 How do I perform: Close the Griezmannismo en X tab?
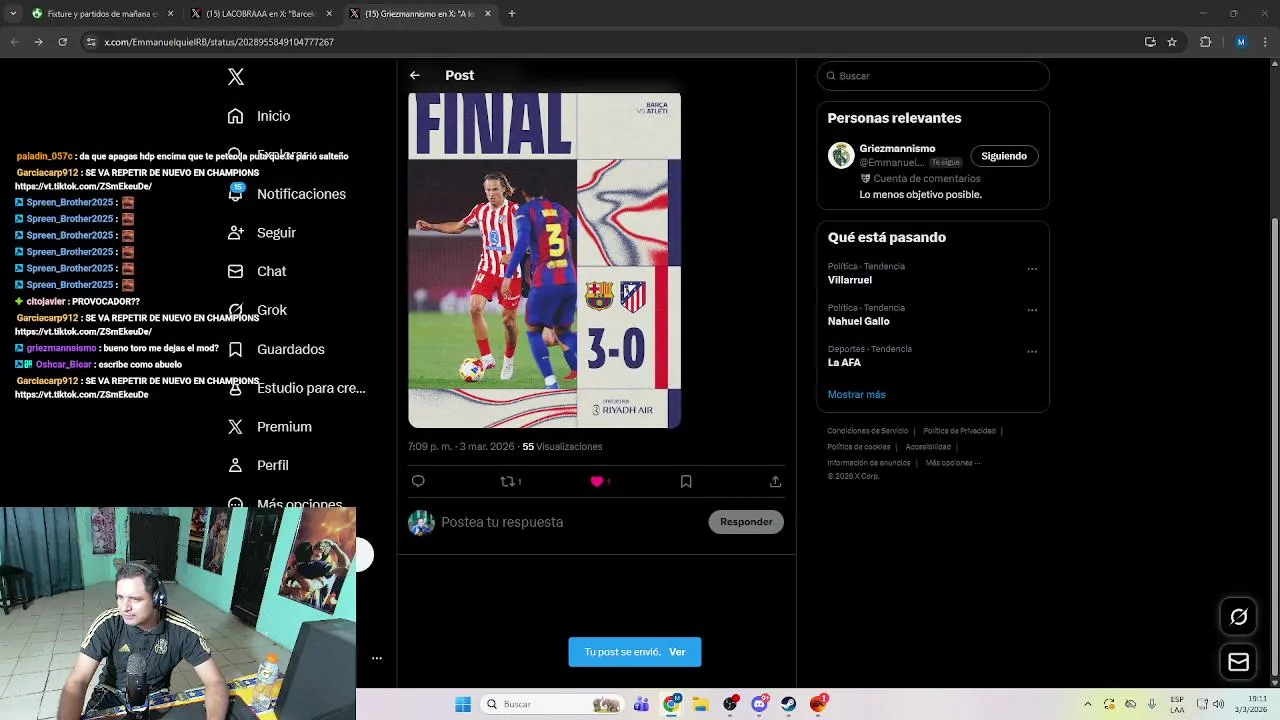click(x=488, y=14)
